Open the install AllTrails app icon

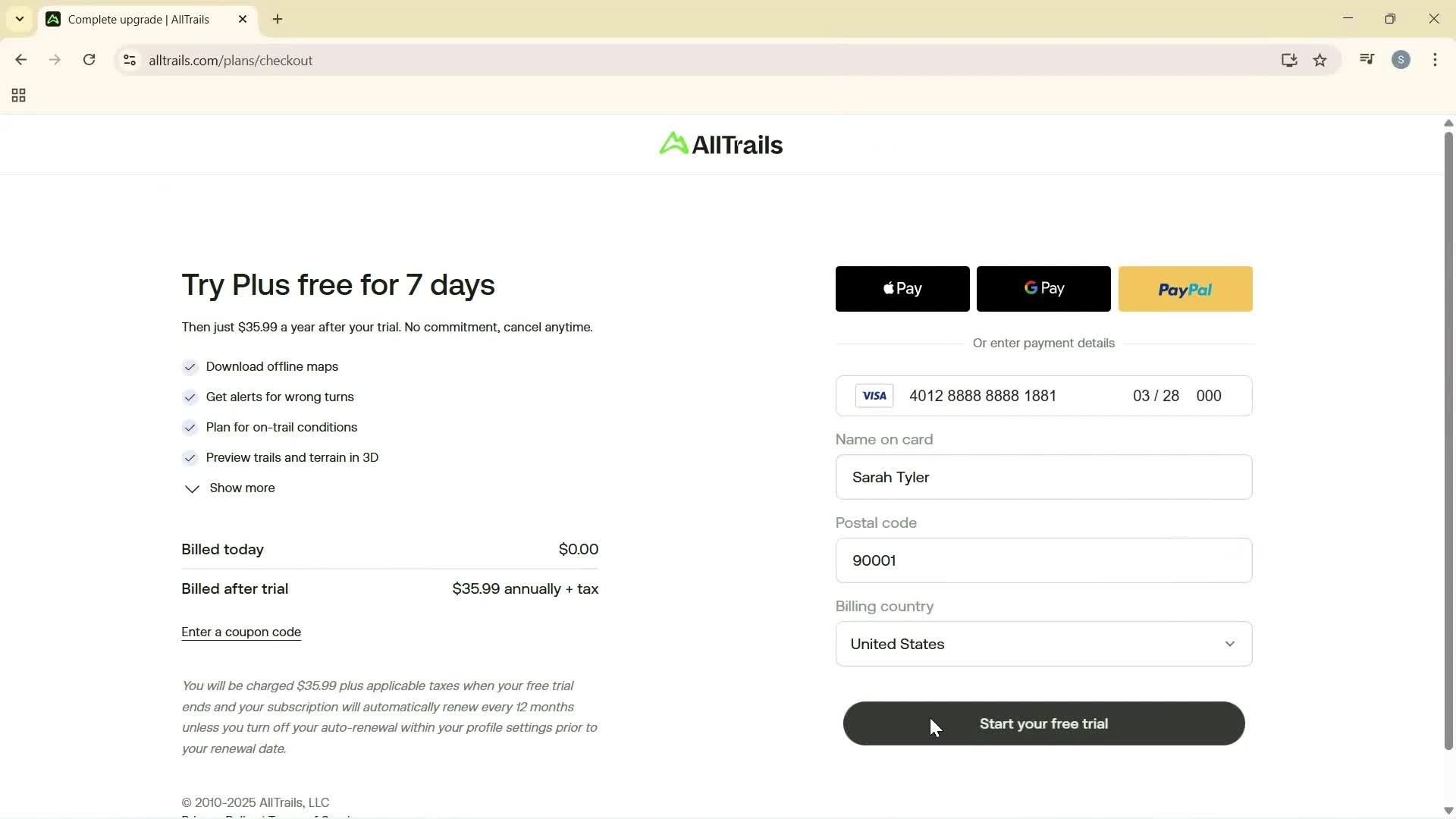1289,60
